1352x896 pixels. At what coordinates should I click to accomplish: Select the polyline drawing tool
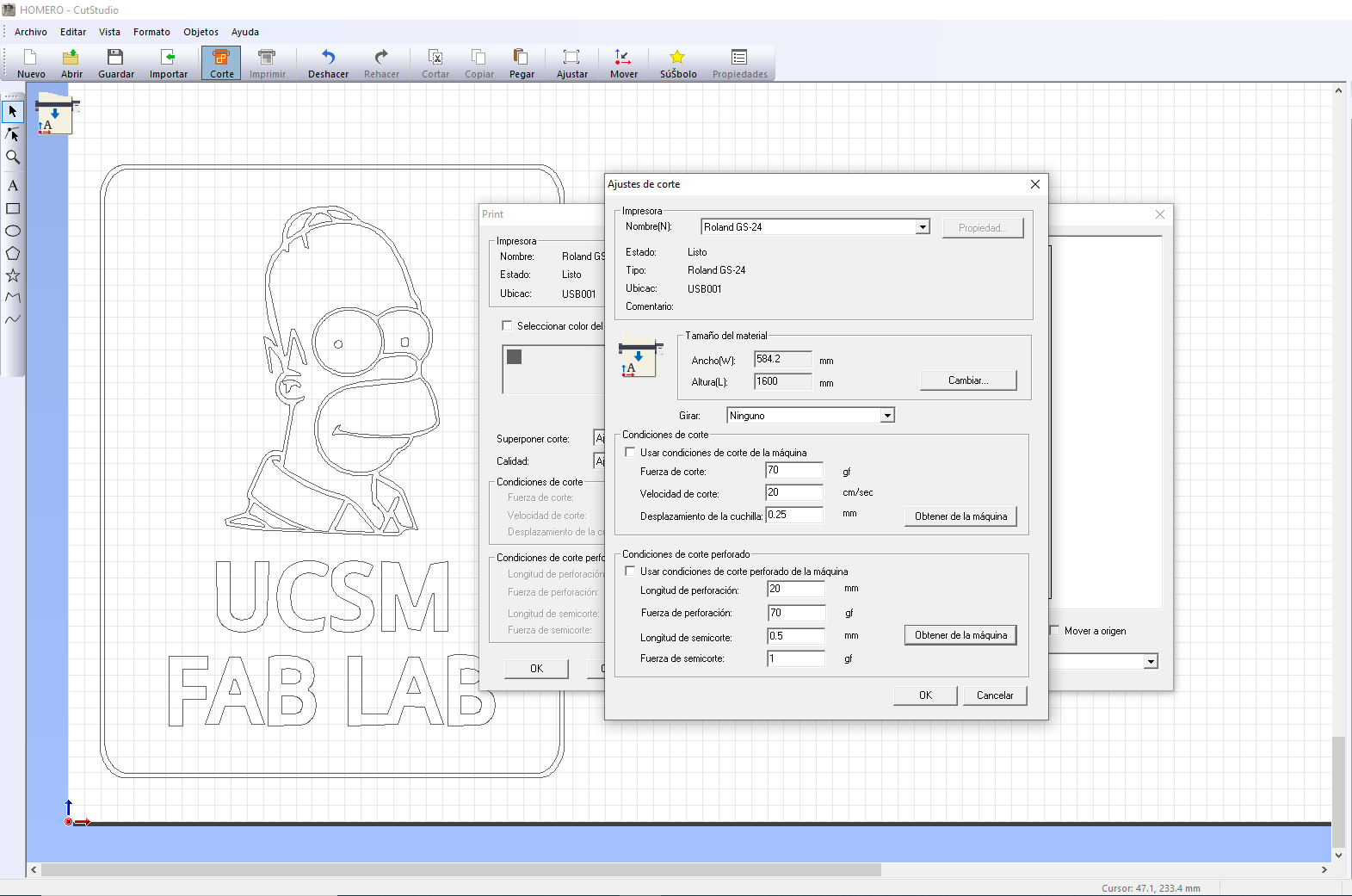pos(13,297)
